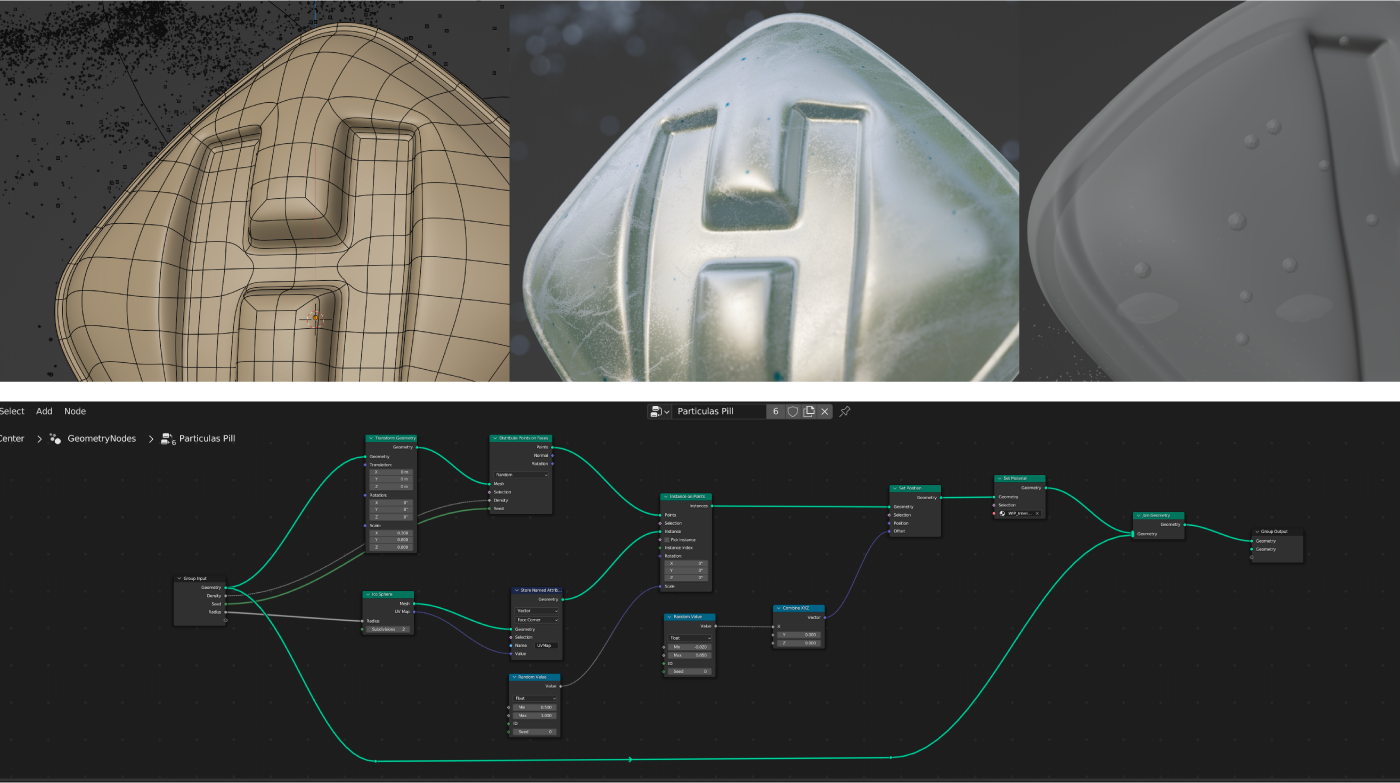1400x783 pixels.
Task: Collapse the Transform Geometry node
Action: (x=370, y=438)
